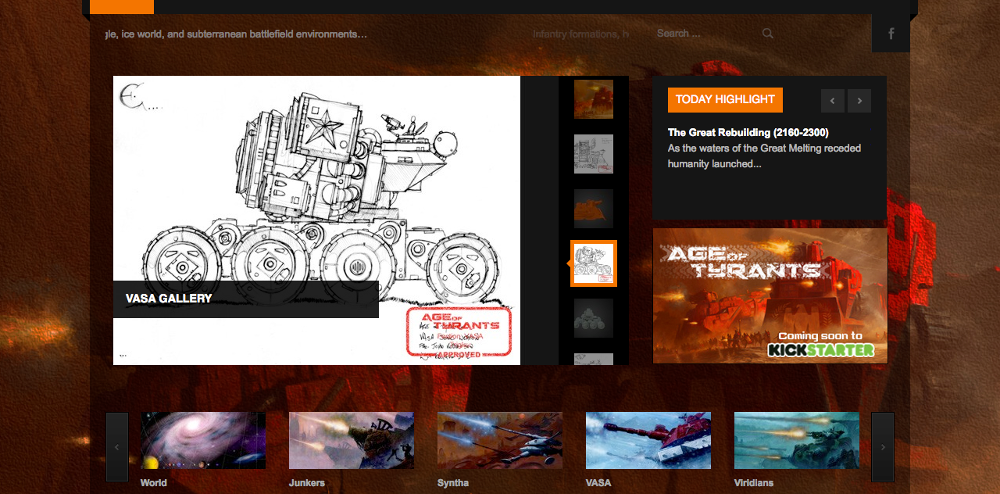Viewport: 1000px width, 494px height.
Task: Click the Today Highlight orange tab
Action: tap(725, 100)
